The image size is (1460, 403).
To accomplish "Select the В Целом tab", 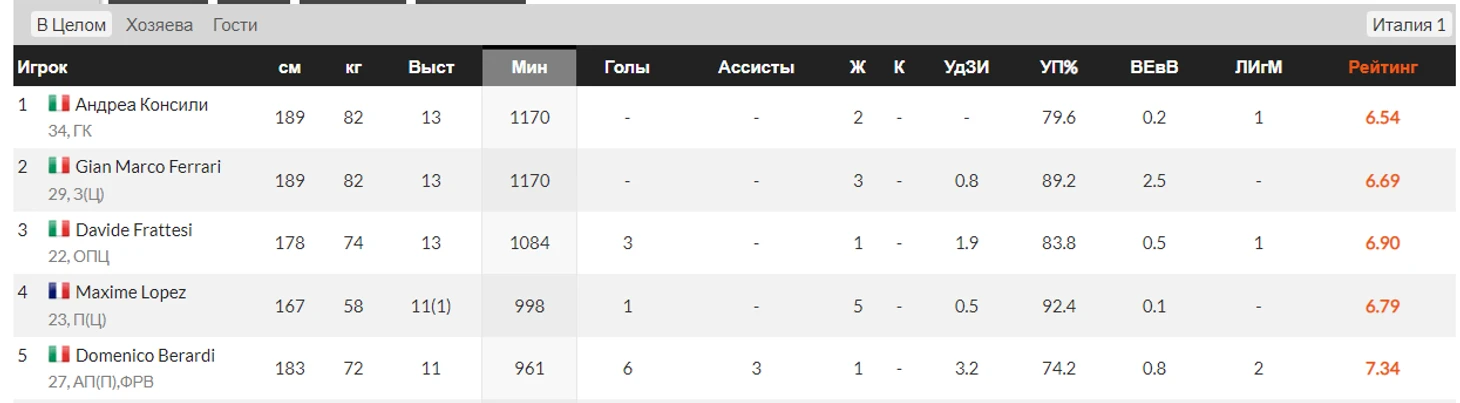I will pos(71,25).
